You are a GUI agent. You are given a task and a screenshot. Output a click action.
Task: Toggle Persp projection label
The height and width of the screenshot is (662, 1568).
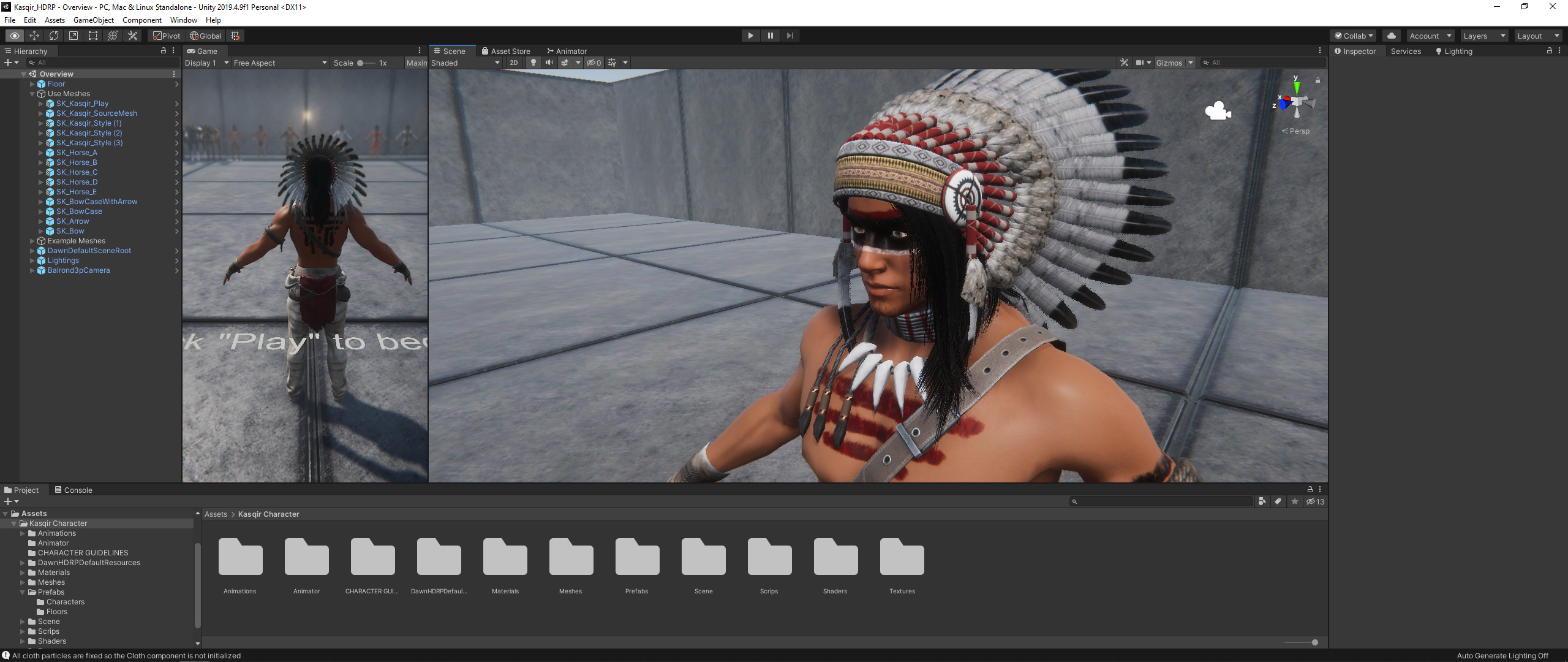coord(1295,131)
